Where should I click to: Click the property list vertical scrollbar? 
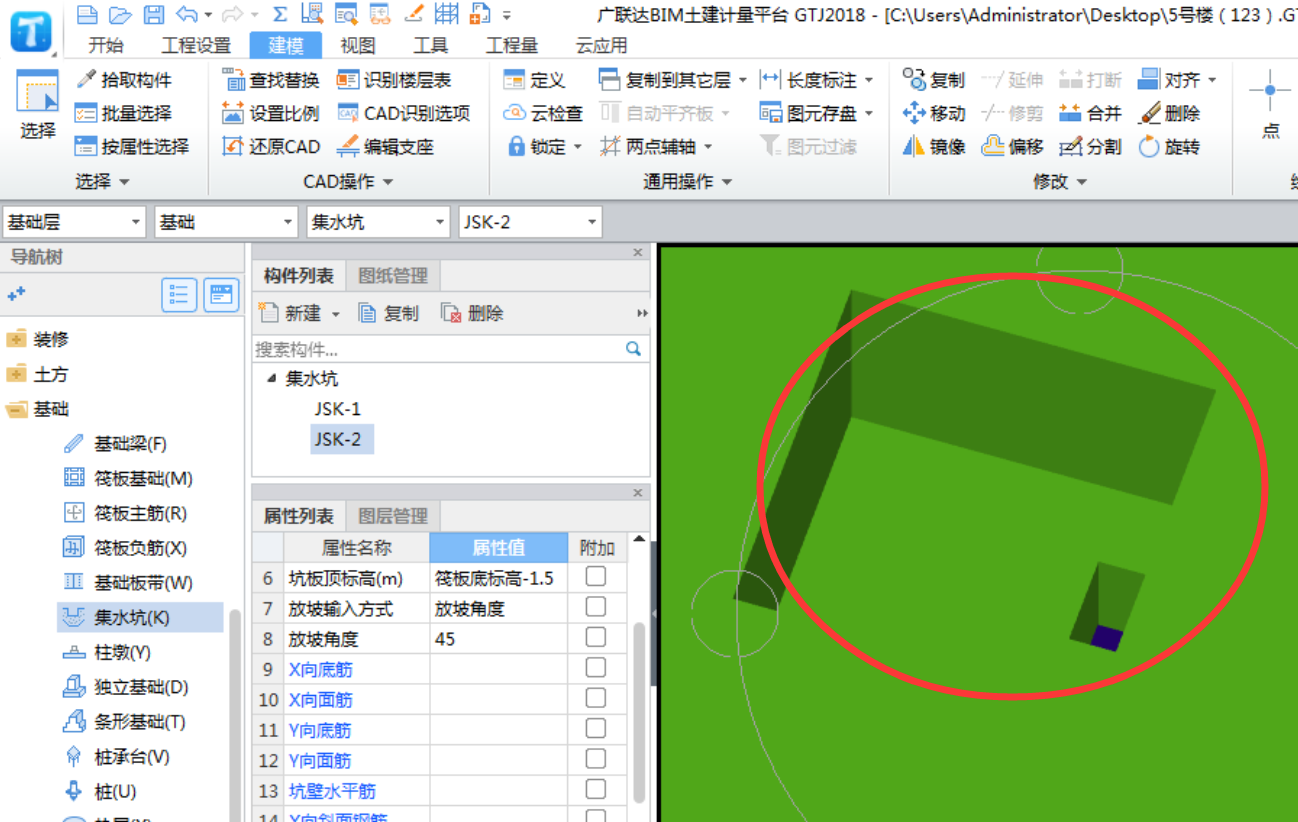tap(639, 712)
